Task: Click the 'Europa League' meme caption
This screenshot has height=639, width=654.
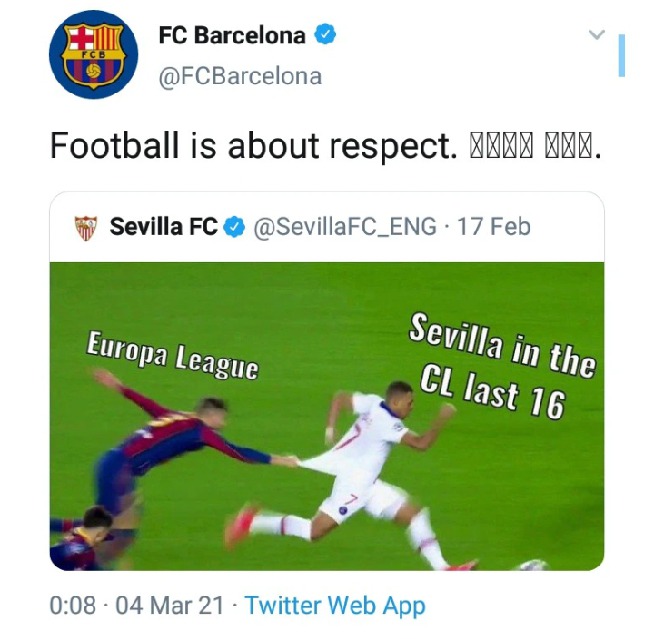Action: click(x=172, y=355)
